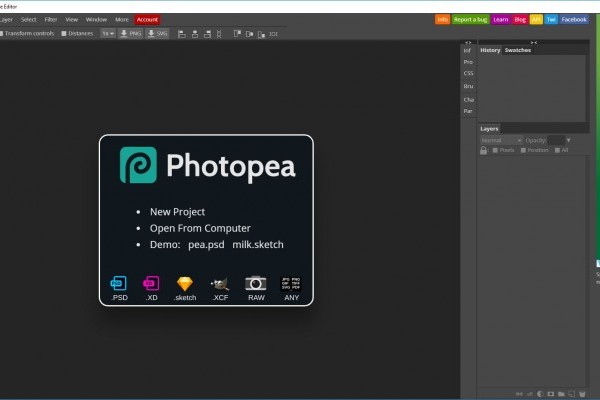Open the 1x export scale dropdown
This screenshot has height=400, width=600.
[x=108, y=34]
